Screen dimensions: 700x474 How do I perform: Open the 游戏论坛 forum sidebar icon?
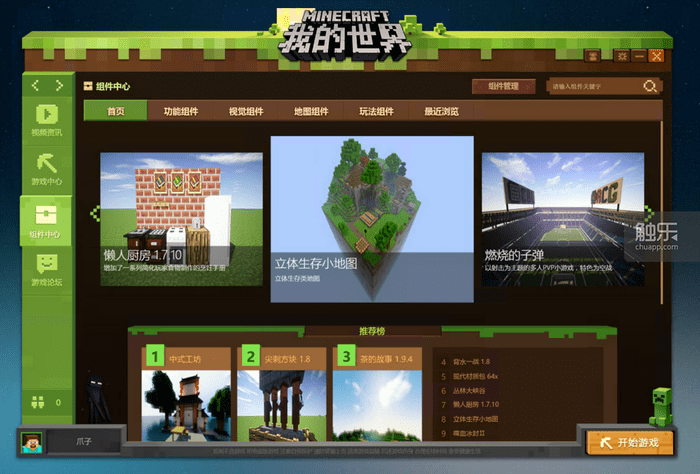47,270
